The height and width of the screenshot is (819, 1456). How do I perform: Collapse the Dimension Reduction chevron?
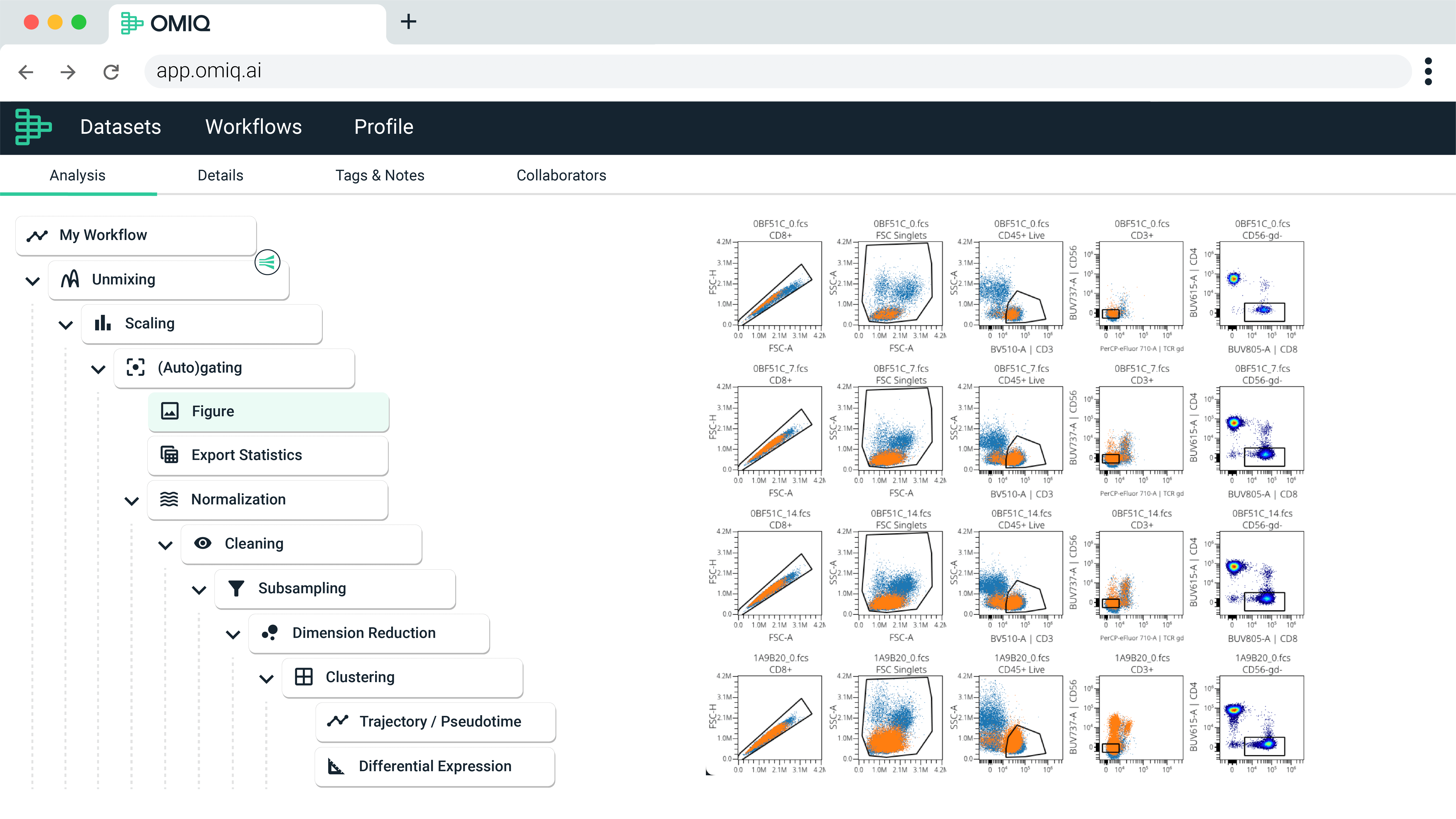tap(233, 635)
